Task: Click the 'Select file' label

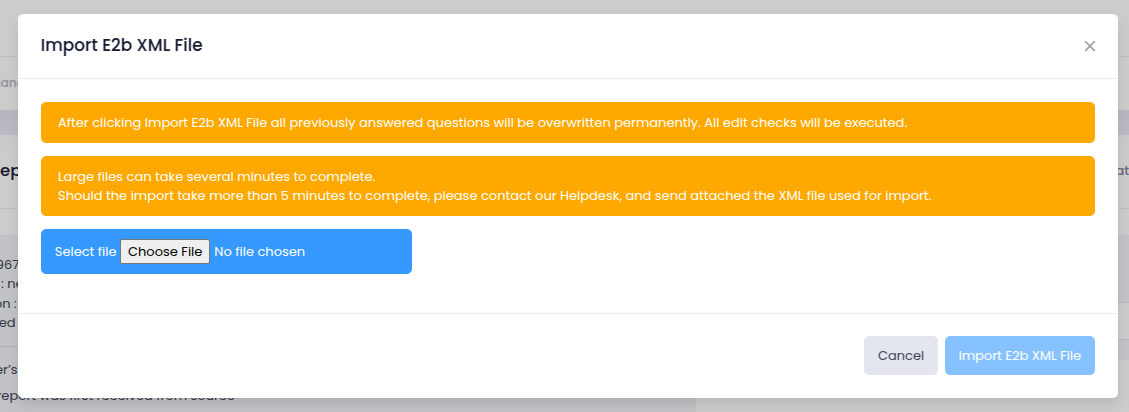Action: (85, 251)
